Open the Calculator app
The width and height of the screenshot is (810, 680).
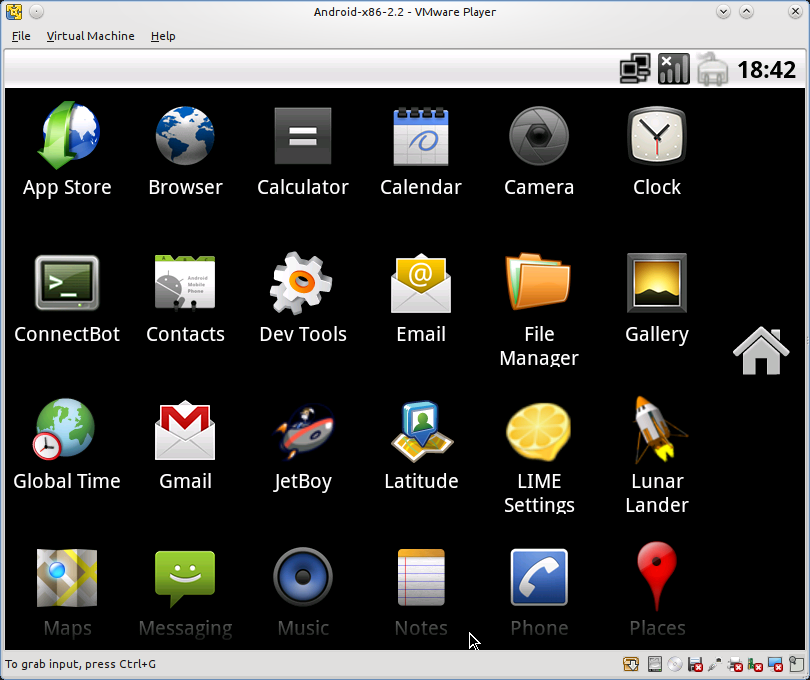[x=303, y=150]
